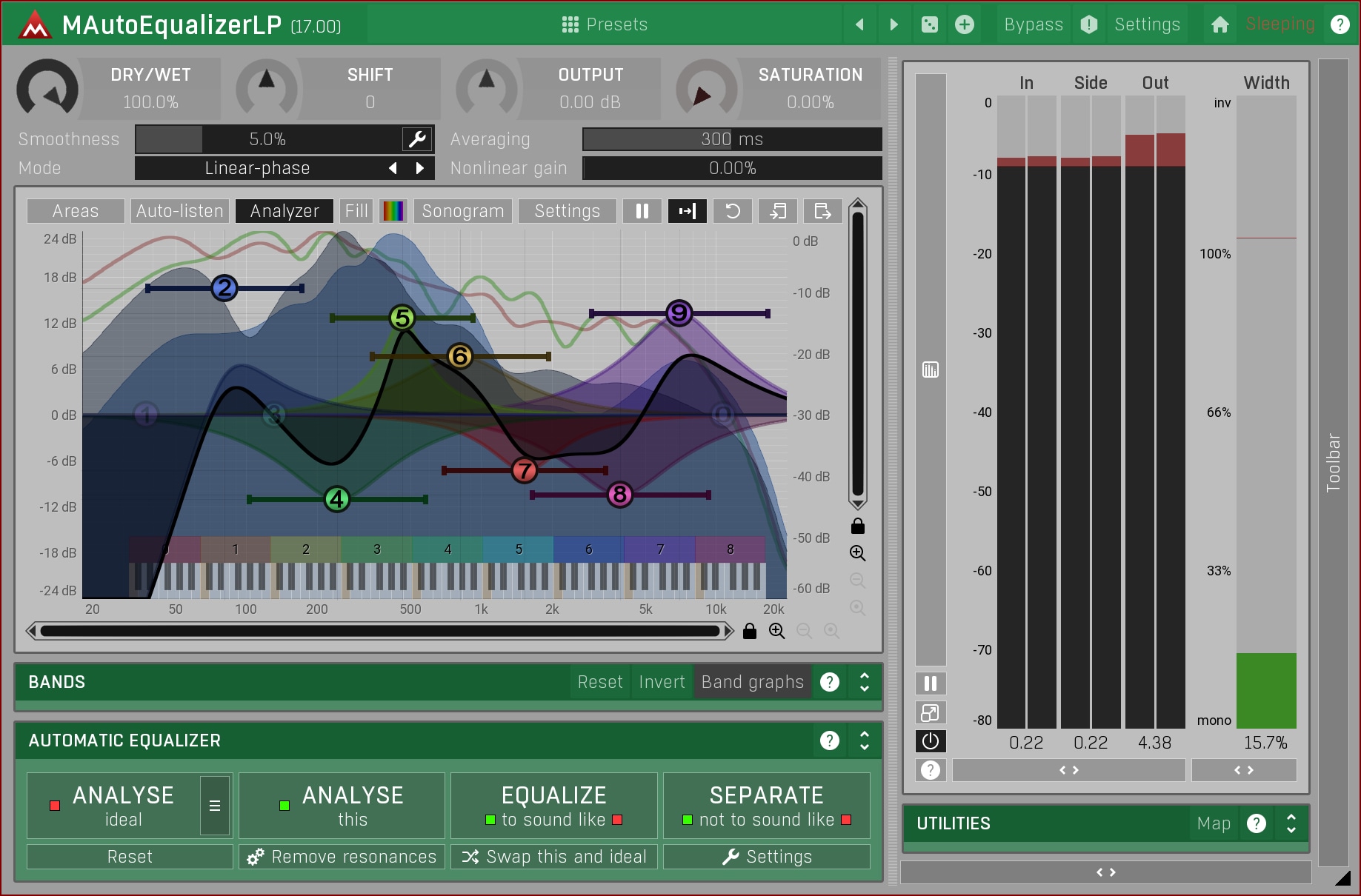This screenshot has width=1361, height=896.
Task: Click the home icon in the top bar
Action: tap(1219, 24)
